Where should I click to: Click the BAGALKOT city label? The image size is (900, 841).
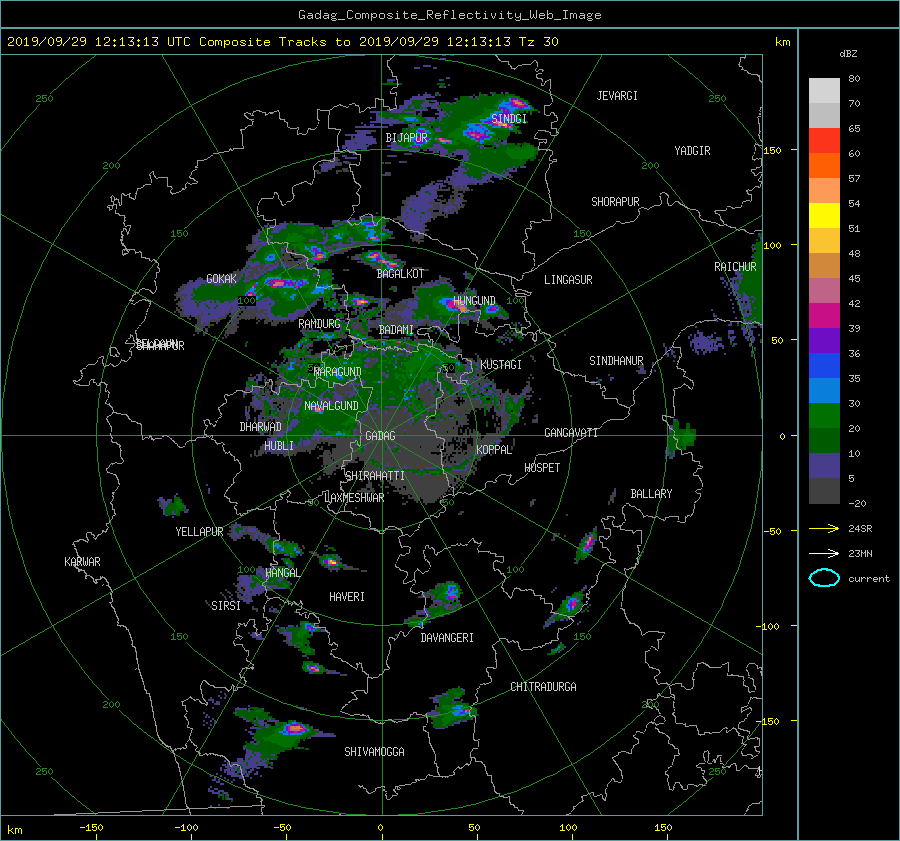400,274
